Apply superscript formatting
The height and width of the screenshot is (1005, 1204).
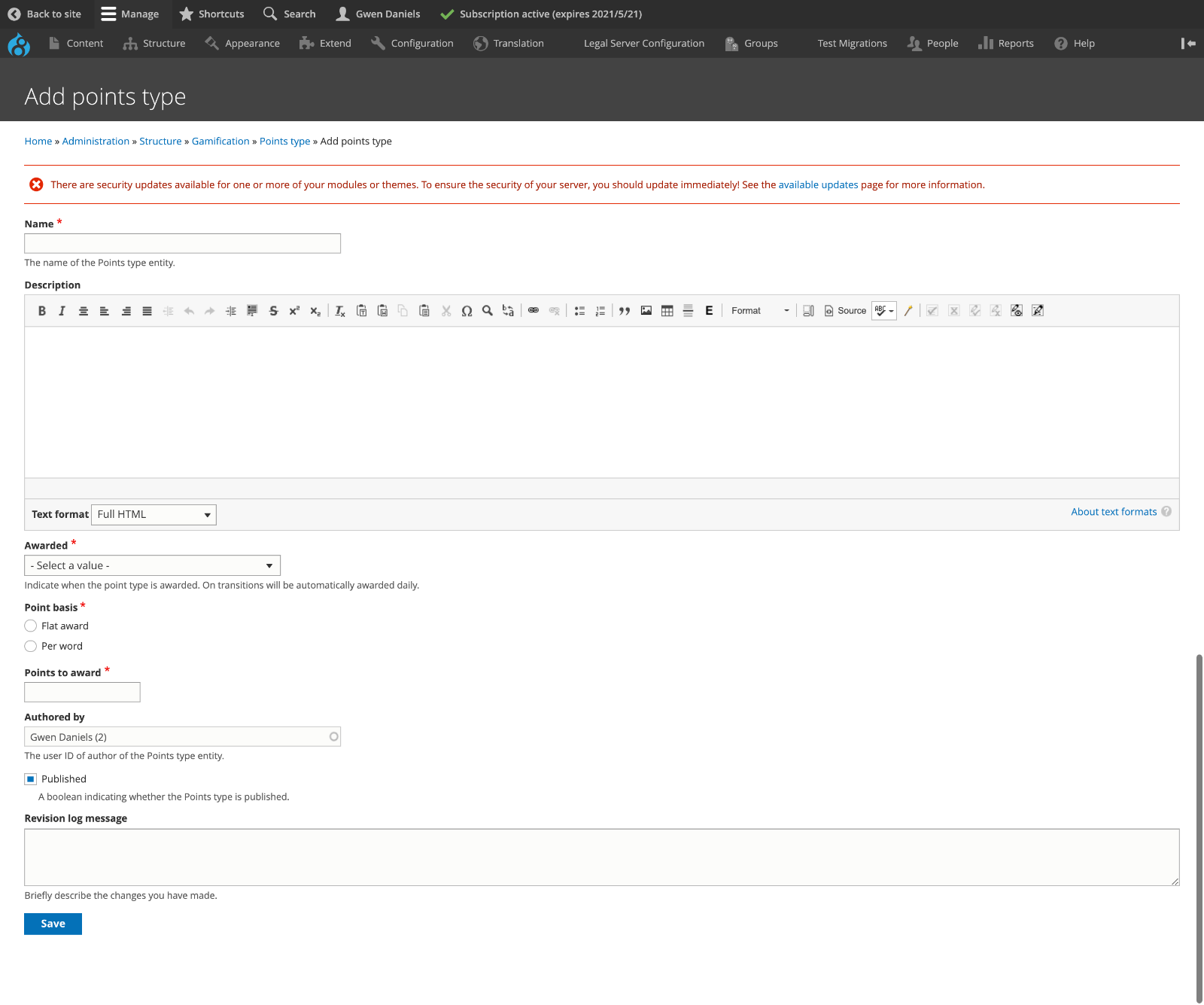click(x=294, y=311)
